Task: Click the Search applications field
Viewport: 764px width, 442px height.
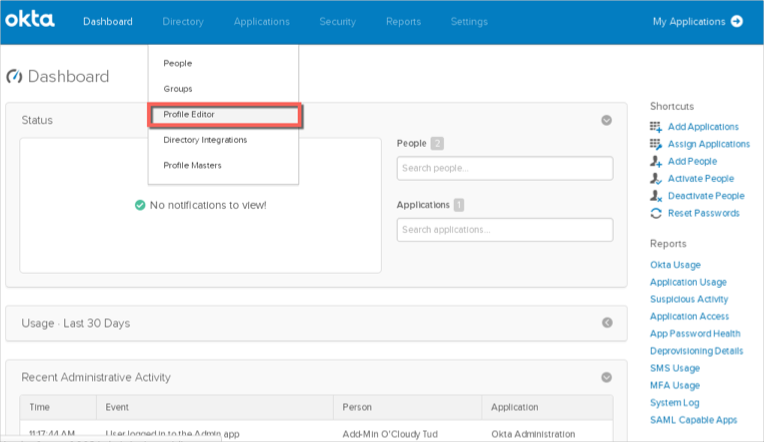Action: click(x=504, y=230)
